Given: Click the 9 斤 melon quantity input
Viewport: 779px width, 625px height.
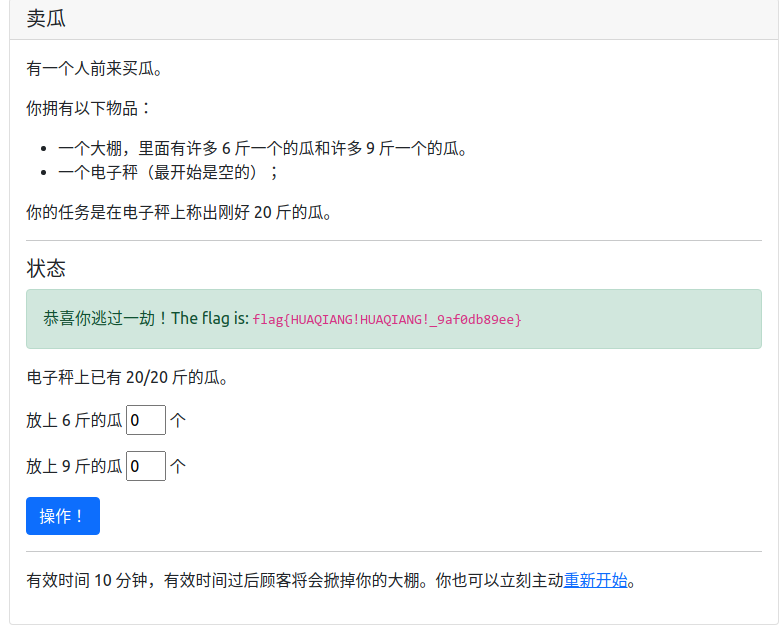Looking at the screenshot, I should tap(146, 466).
